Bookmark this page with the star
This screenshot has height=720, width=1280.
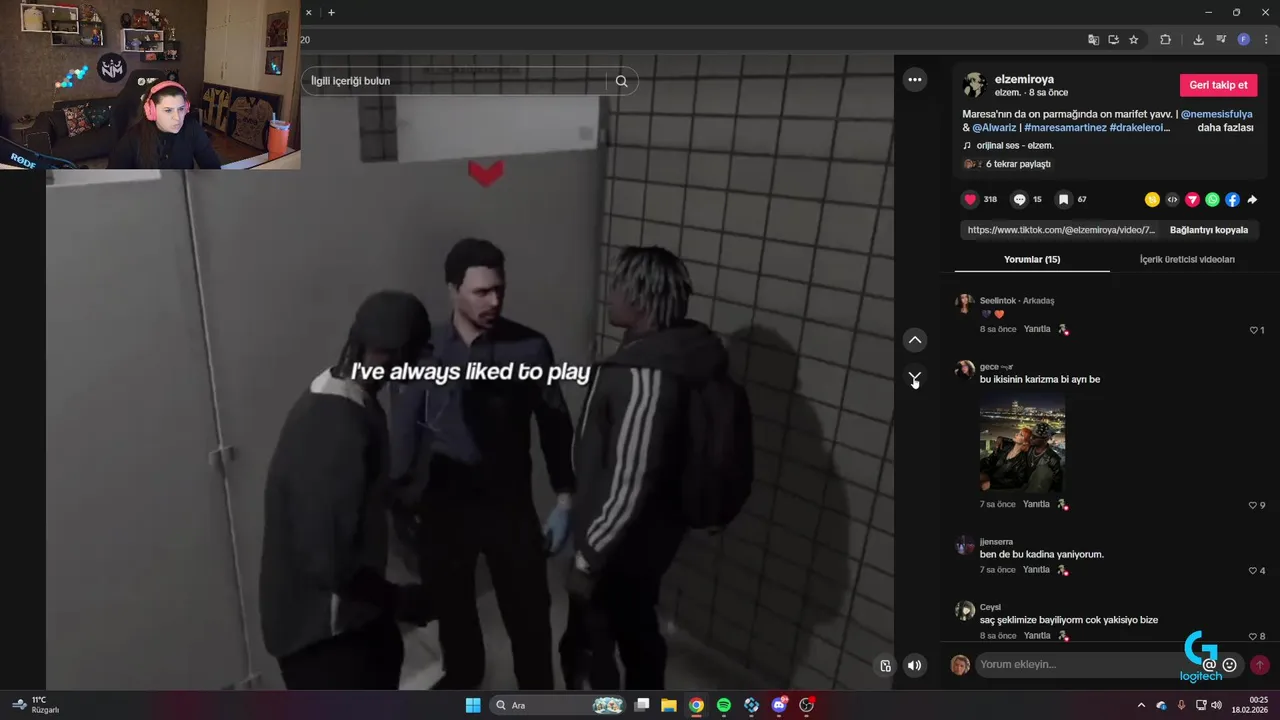[x=1134, y=40]
